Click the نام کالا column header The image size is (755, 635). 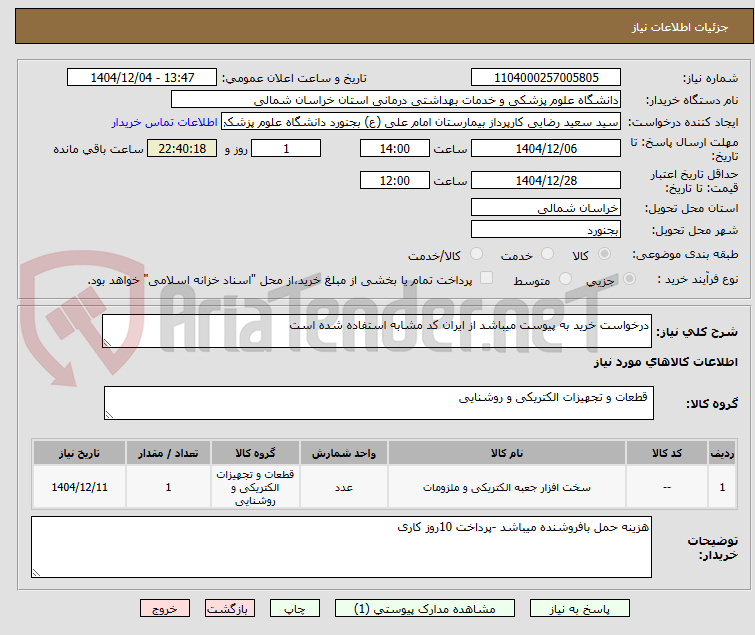point(507,453)
